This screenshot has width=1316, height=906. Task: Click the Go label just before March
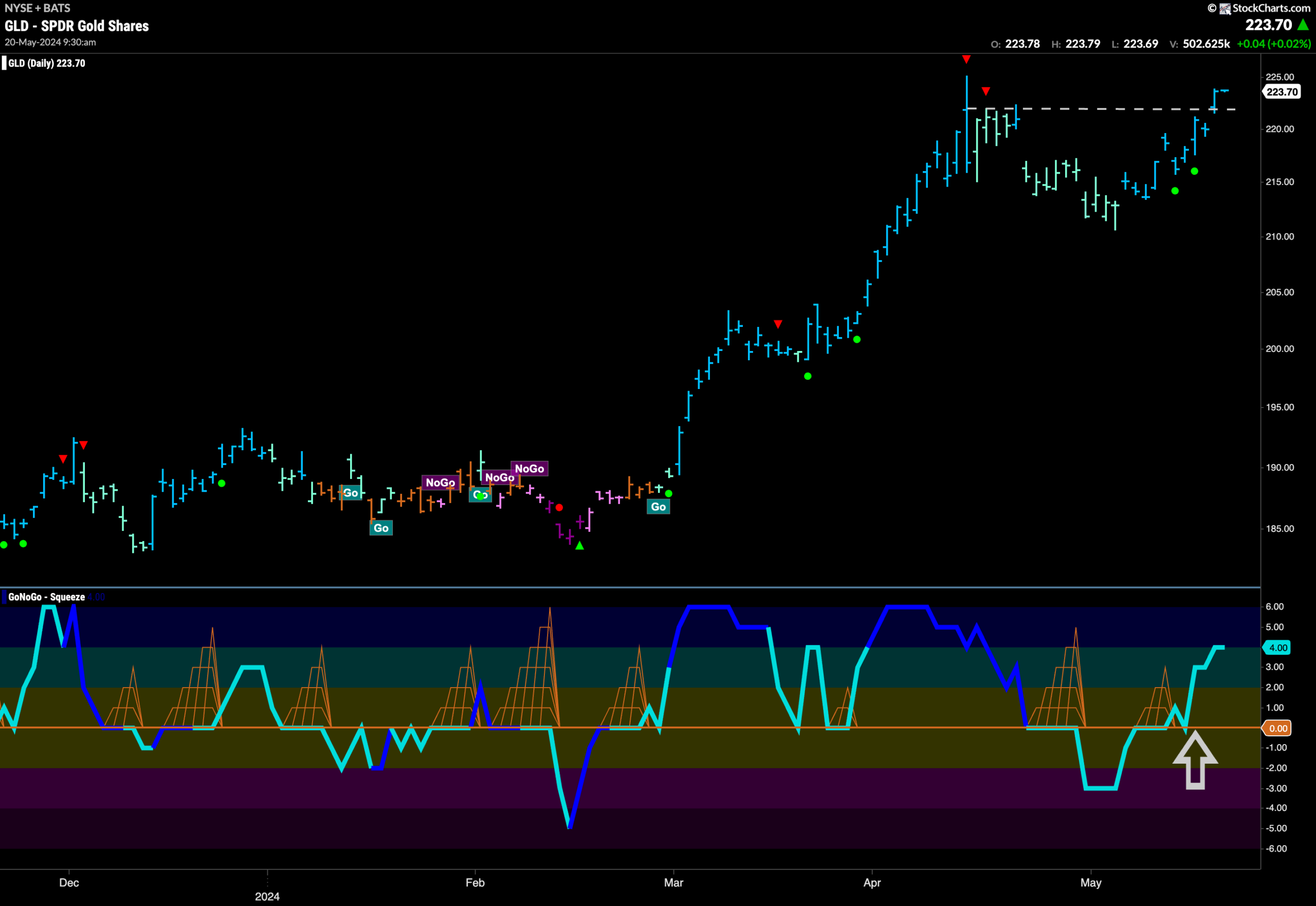coord(659,507)
